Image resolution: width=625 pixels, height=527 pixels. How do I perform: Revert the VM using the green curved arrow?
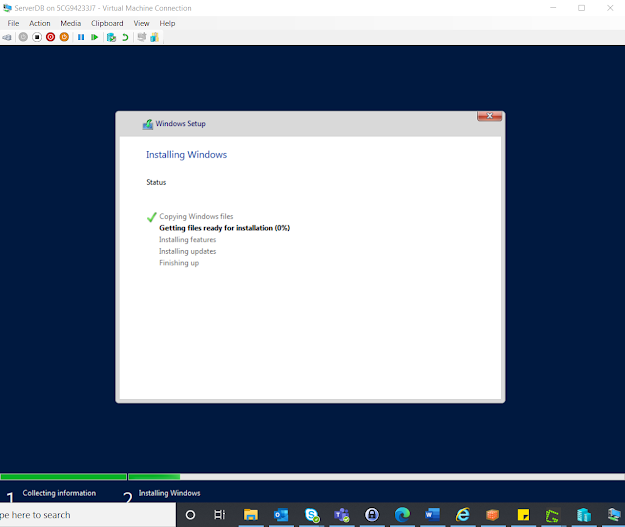[x=125, y=37]
